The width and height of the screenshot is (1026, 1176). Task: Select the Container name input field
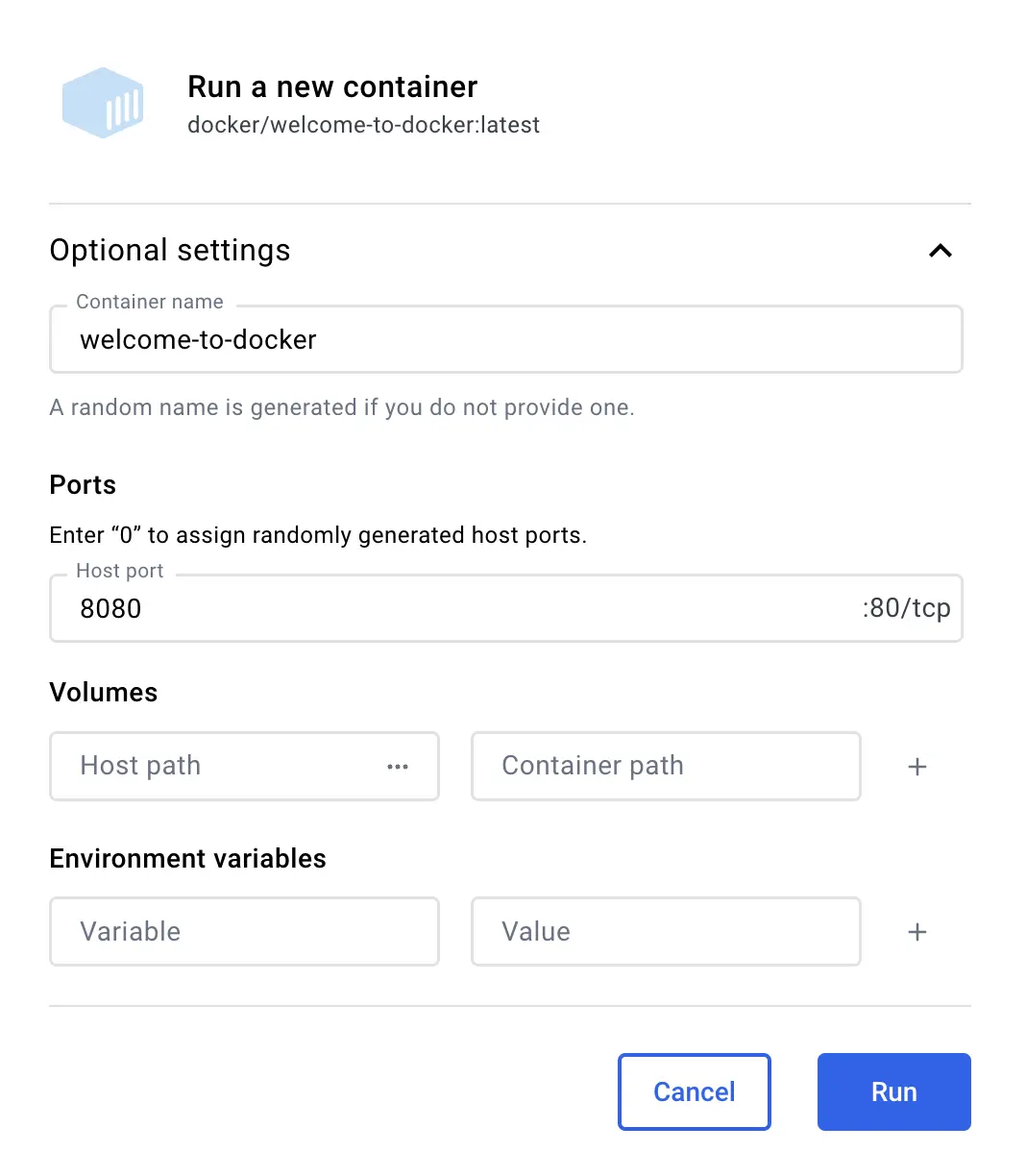click(506, 339)
